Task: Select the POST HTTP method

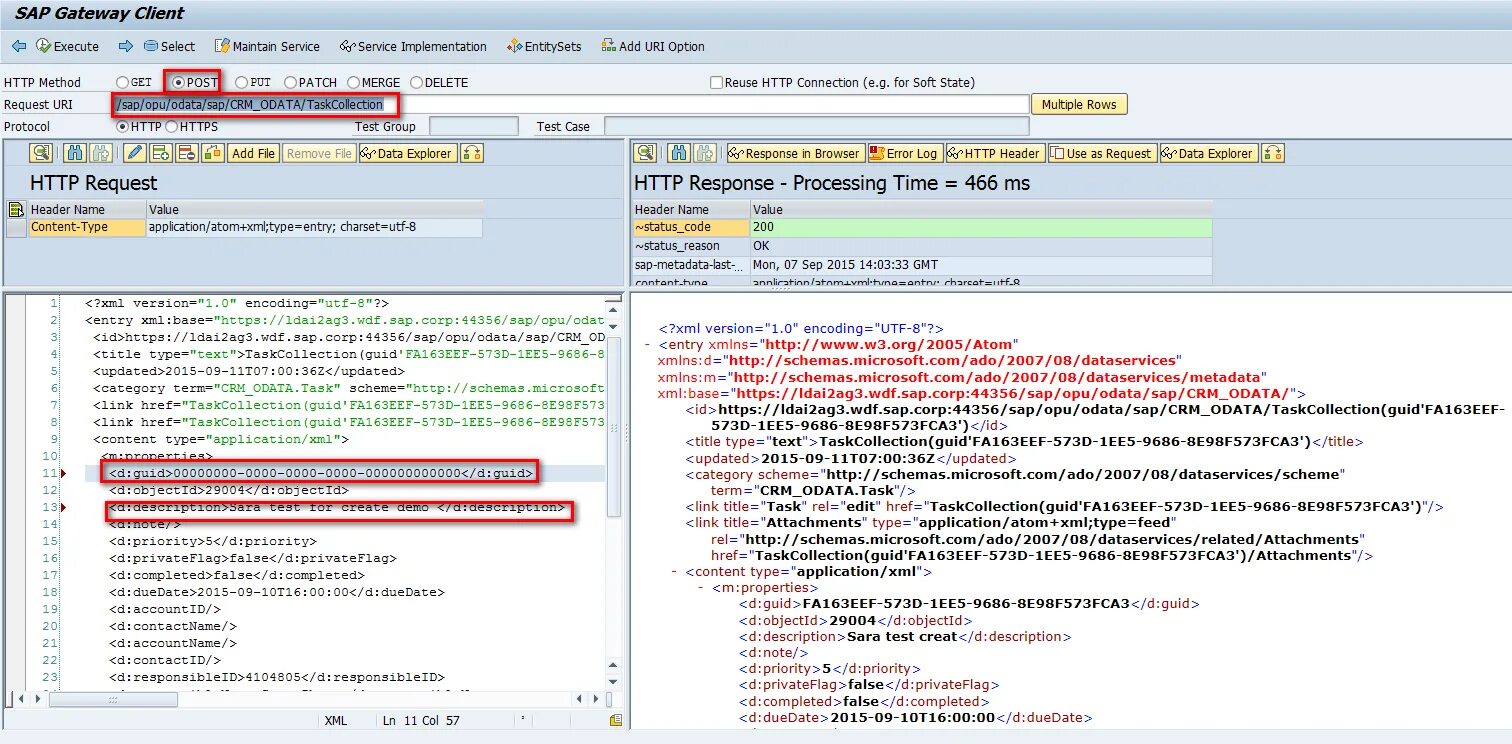Action: tap(179, 83)
